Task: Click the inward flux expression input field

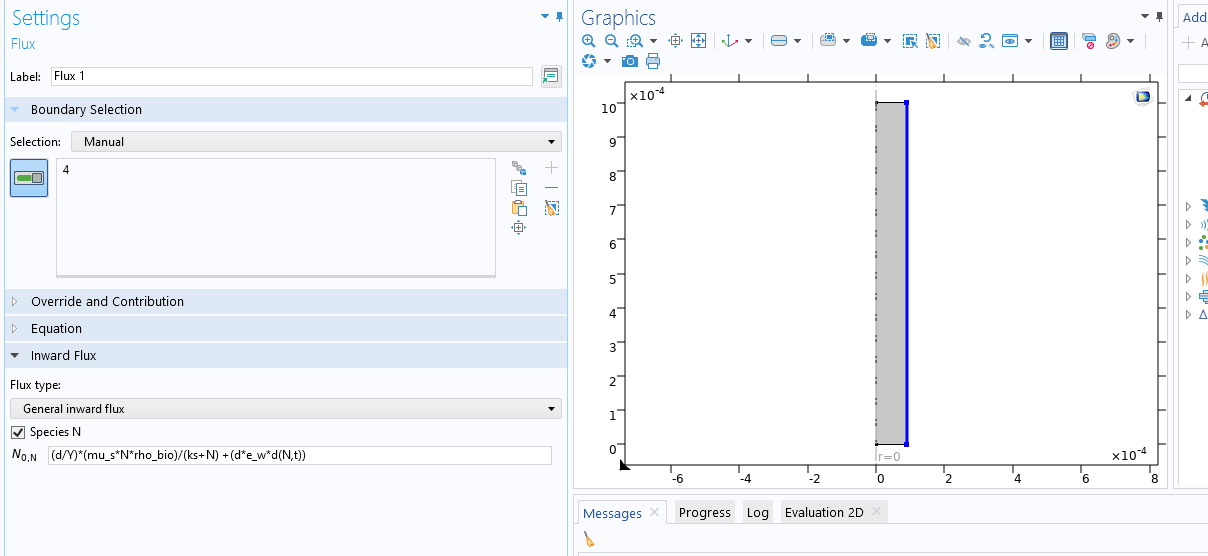Action: click(x=299, y=456)
